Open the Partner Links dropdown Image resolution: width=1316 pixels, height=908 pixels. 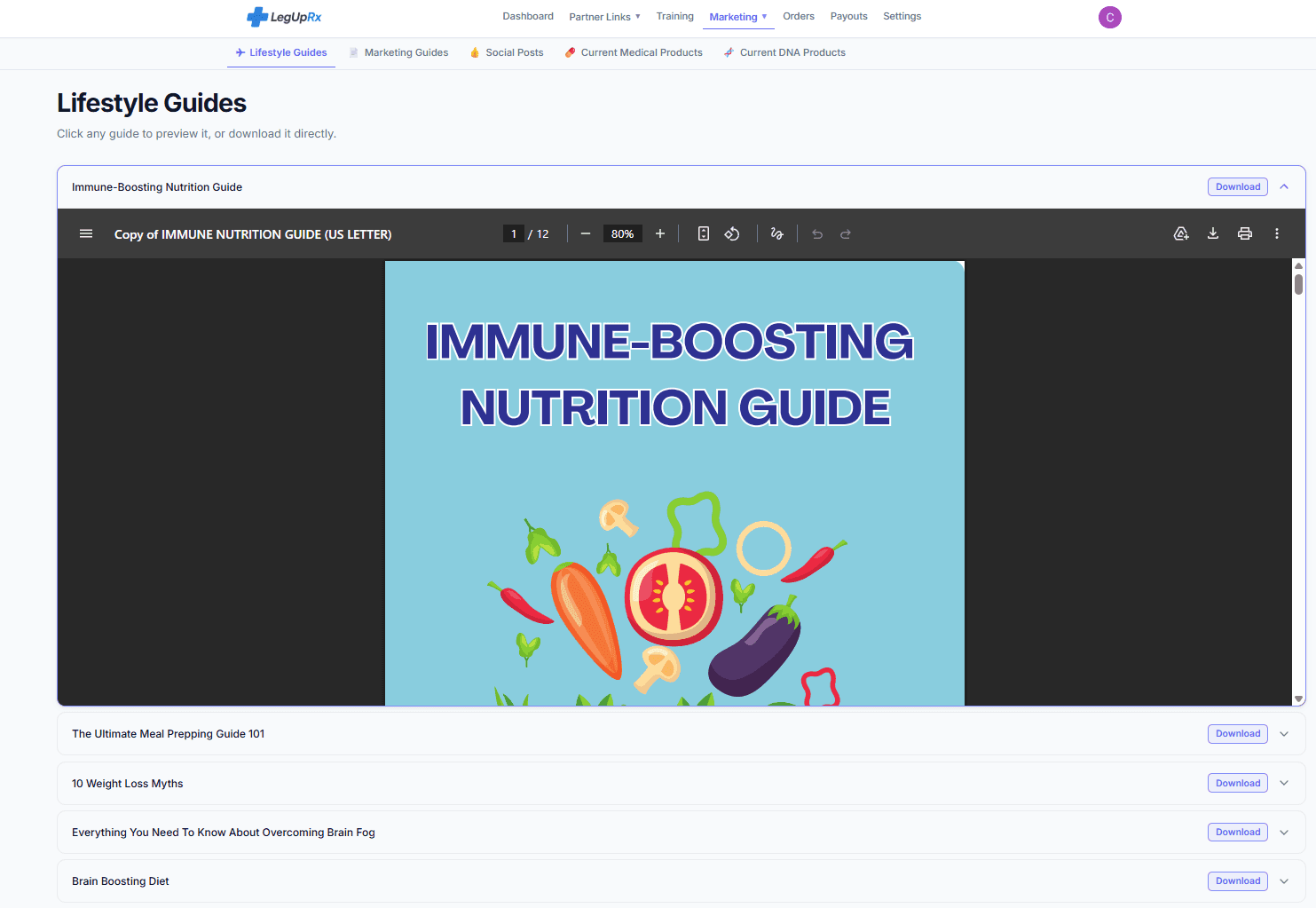pos(604,16)
